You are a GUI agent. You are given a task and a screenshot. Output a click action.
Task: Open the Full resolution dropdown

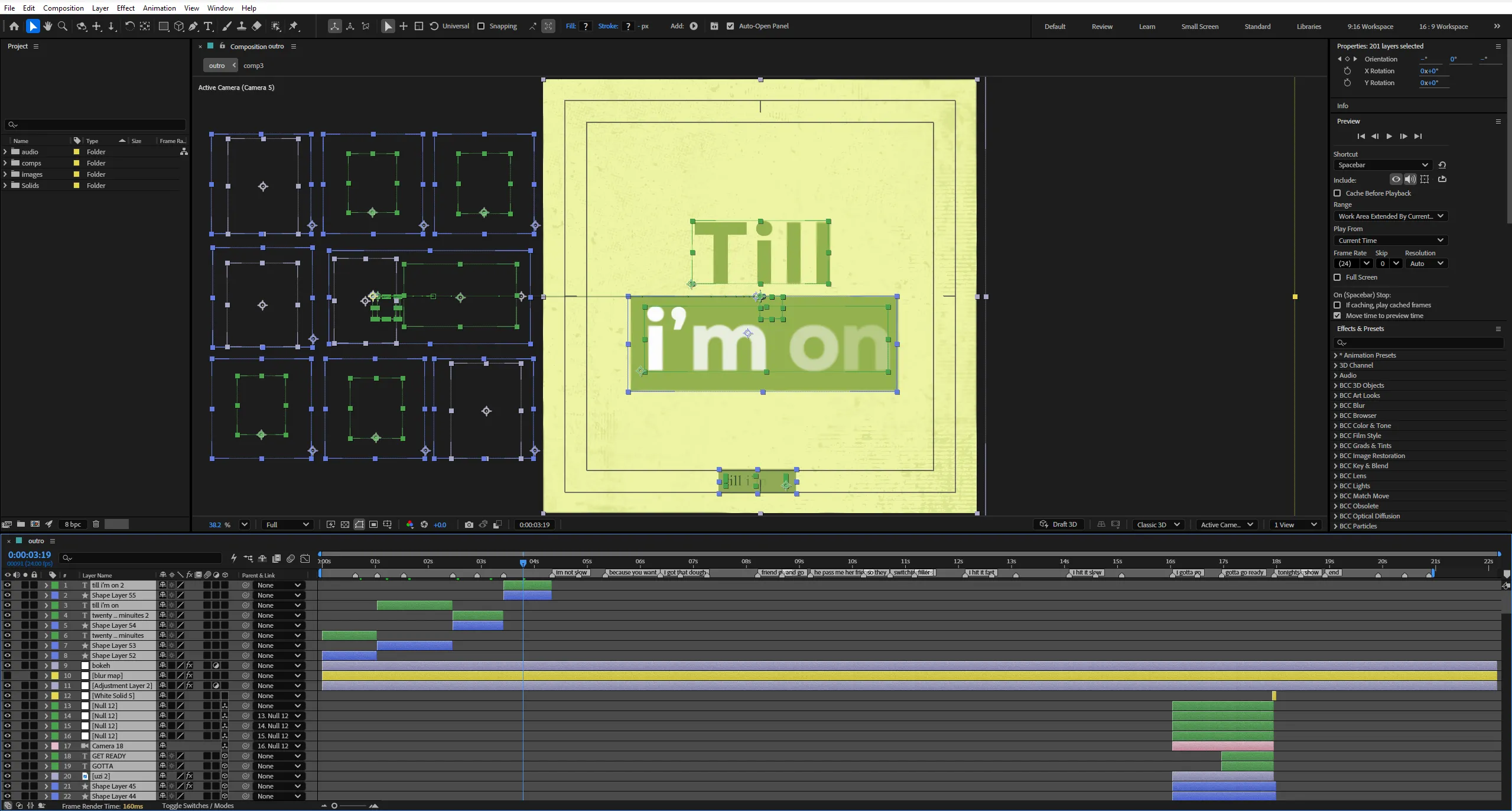288,524
